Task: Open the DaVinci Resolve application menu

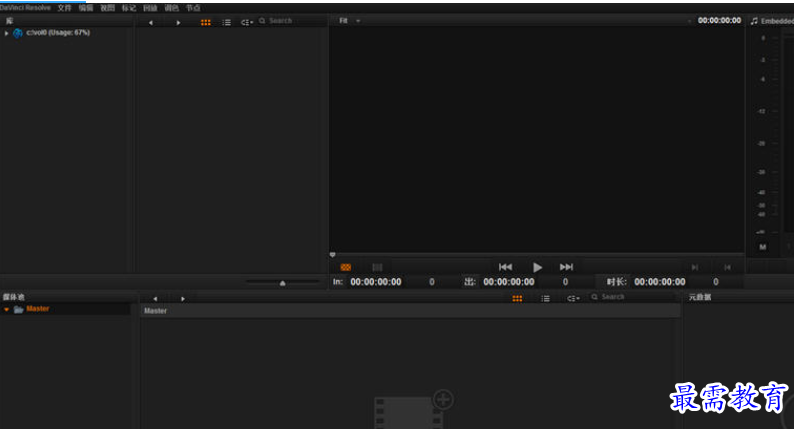Action: click(x=25, y=8)
